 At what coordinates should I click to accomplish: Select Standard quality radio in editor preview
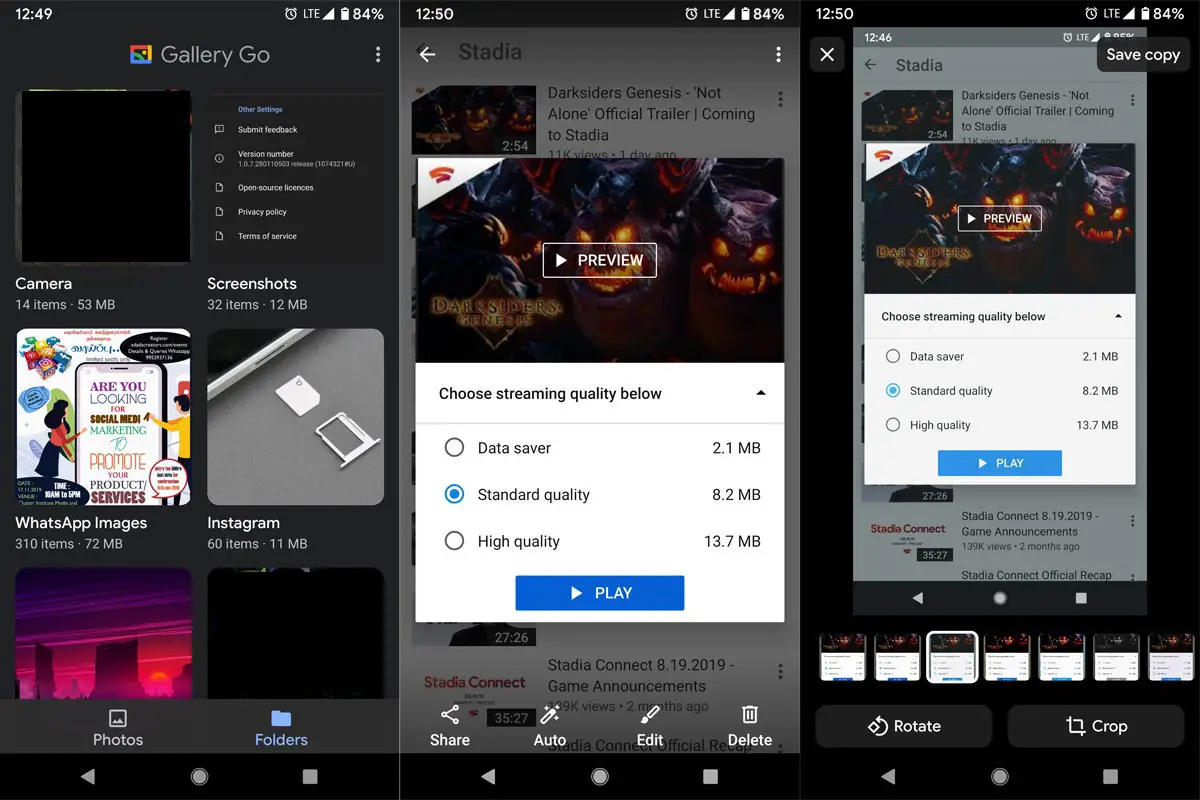(893, 390)
